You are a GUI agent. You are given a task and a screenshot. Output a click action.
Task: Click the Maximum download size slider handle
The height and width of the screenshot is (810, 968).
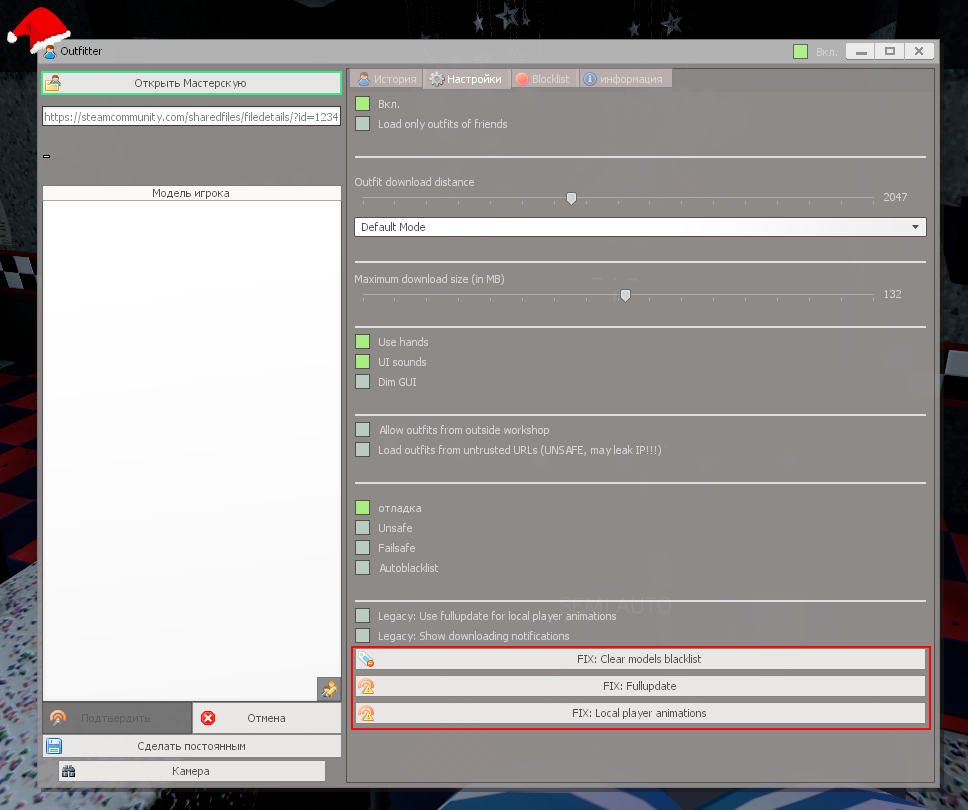click(x=625, y=296)
